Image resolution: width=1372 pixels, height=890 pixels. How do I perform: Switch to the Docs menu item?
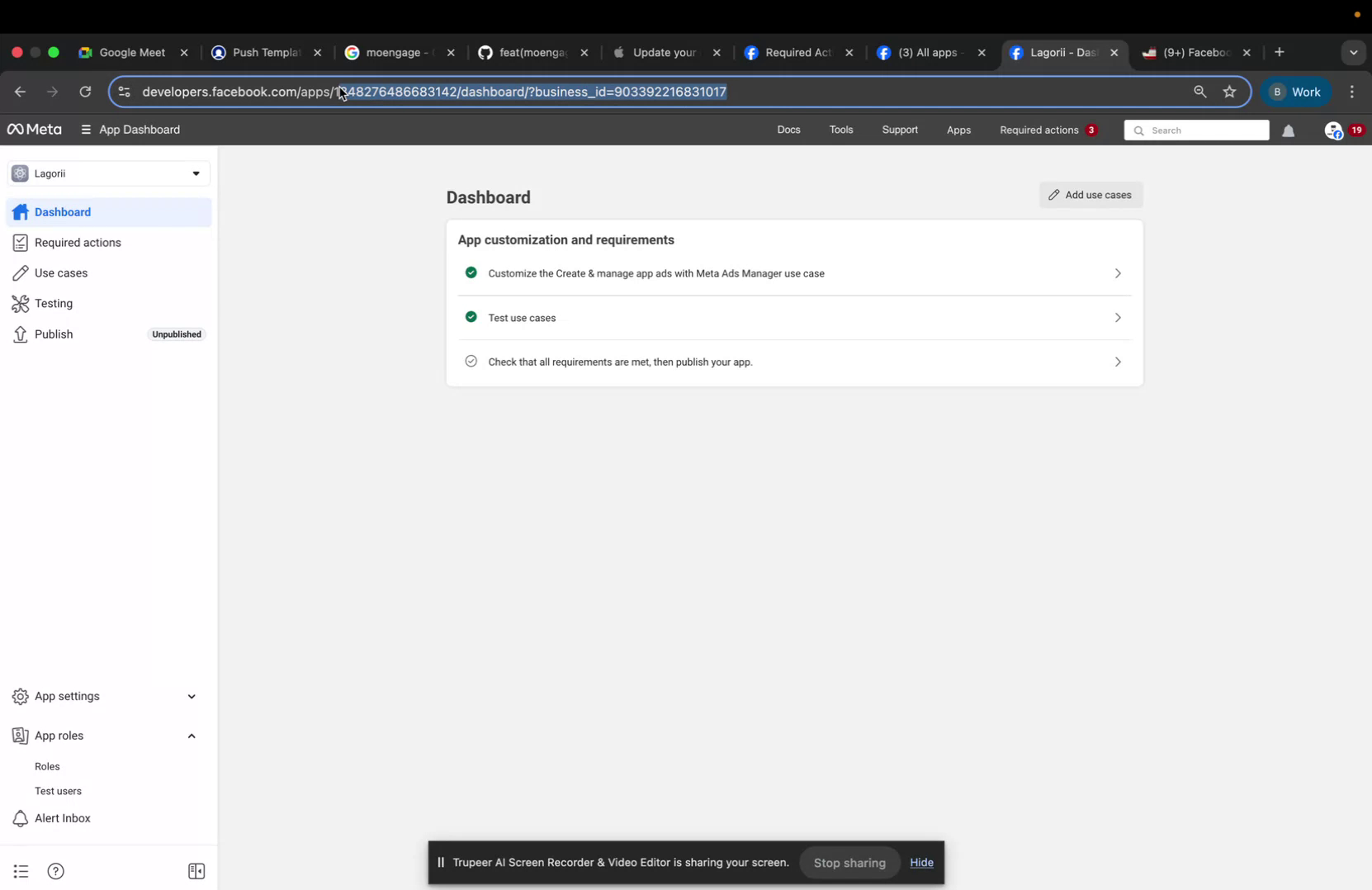pos(788,130)
